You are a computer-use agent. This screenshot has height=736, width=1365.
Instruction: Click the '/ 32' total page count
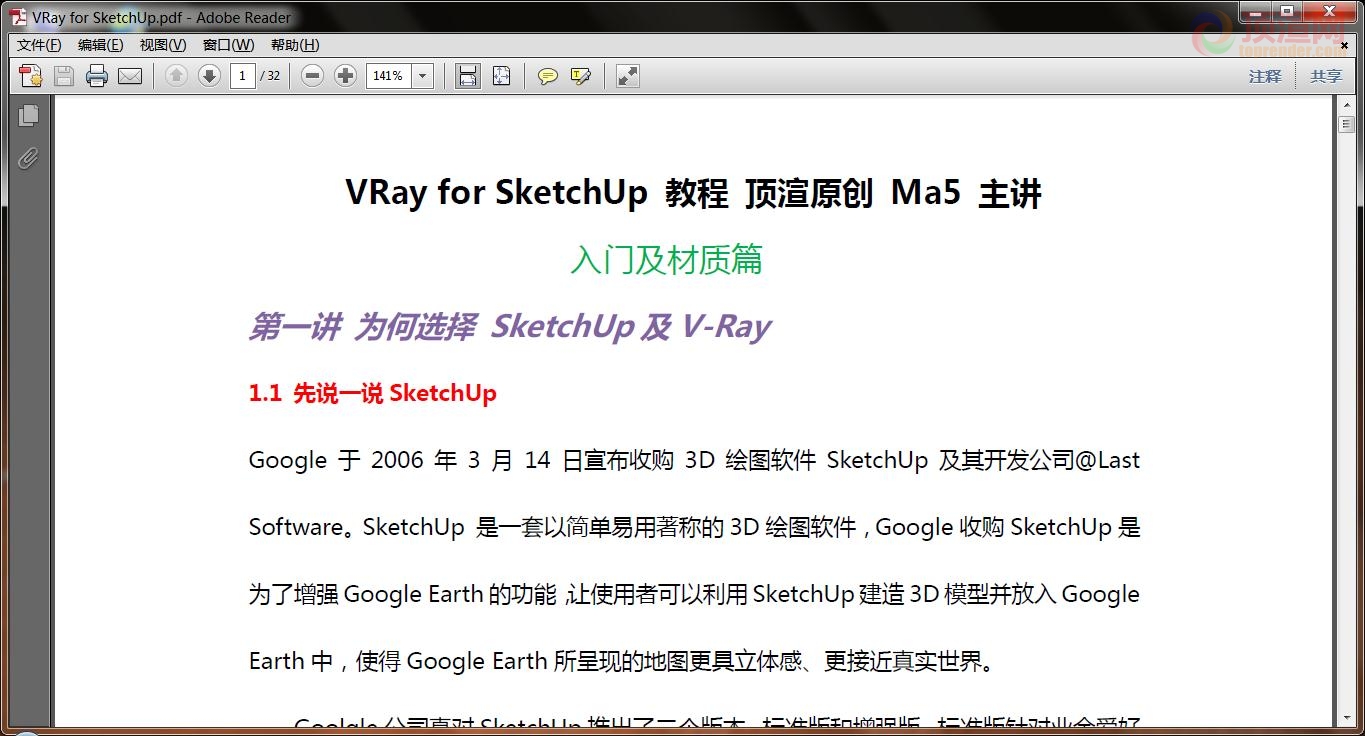point(270,76)
